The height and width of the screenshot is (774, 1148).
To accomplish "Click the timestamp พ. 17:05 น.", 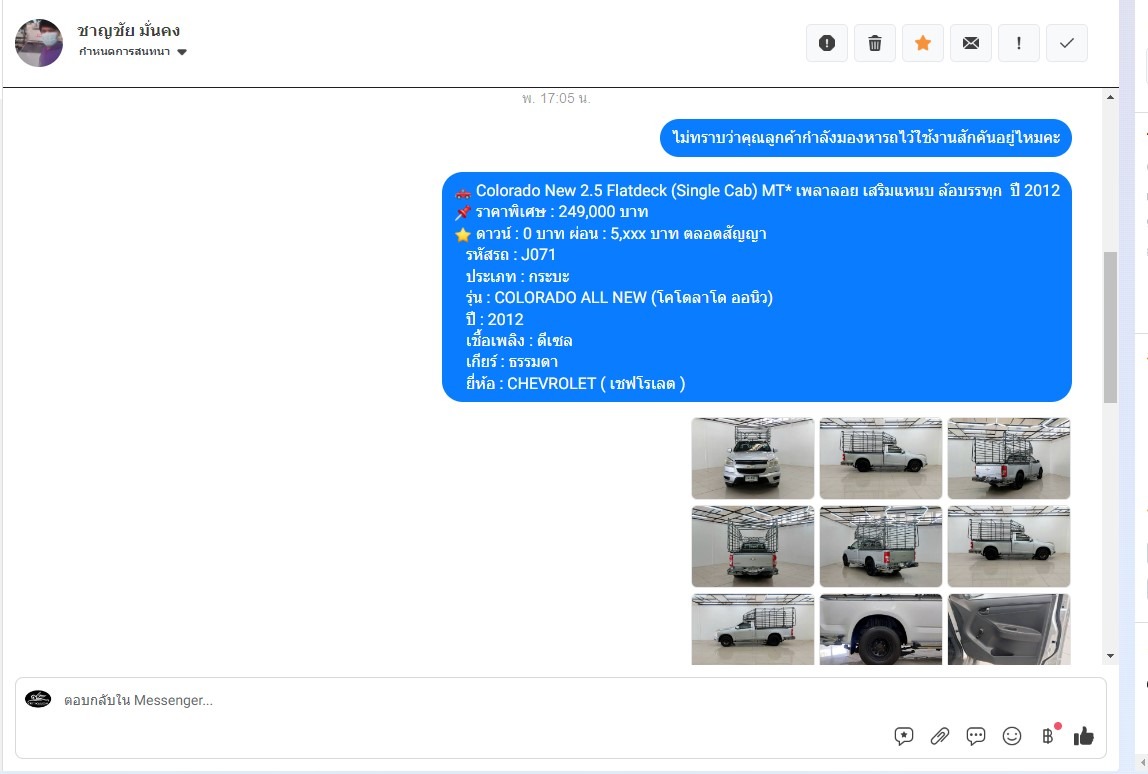I will point(556,98).
